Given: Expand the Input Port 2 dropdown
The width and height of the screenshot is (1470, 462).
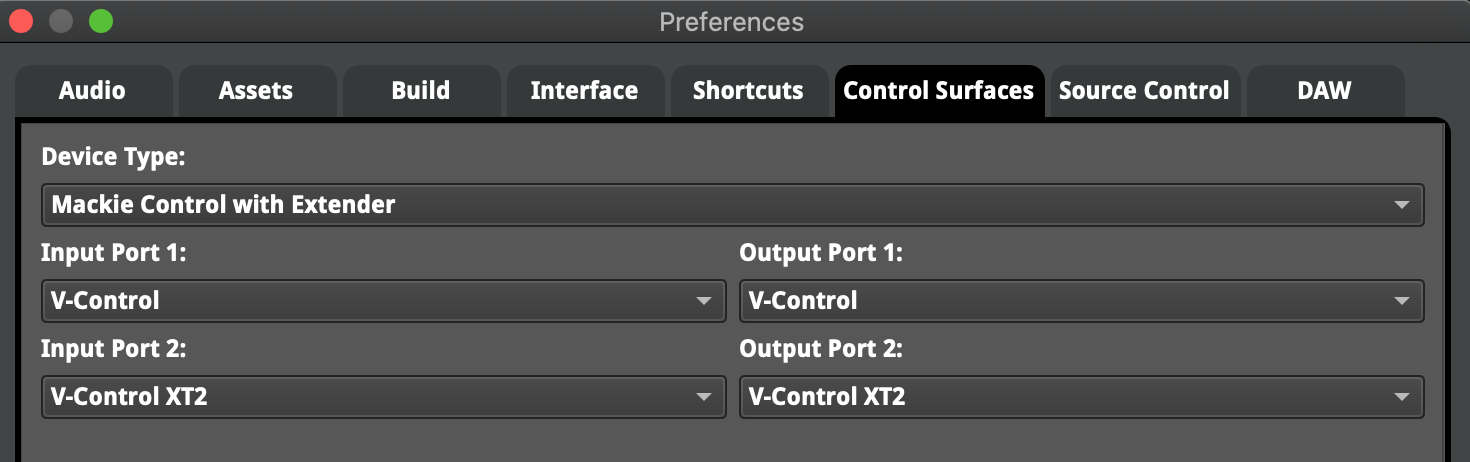Looking at the screenshot, I should click(383, 397).
